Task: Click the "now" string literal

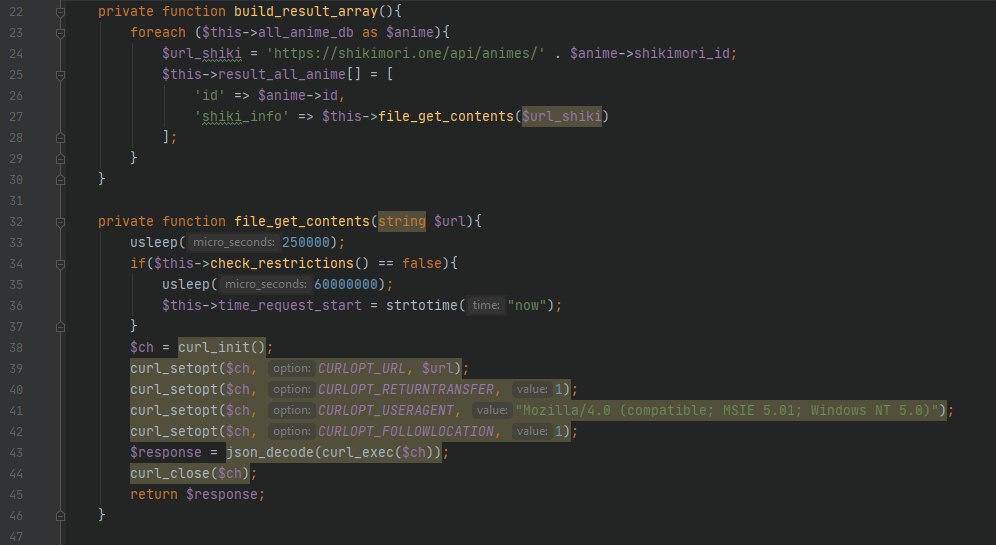Action: click(527, 306)
